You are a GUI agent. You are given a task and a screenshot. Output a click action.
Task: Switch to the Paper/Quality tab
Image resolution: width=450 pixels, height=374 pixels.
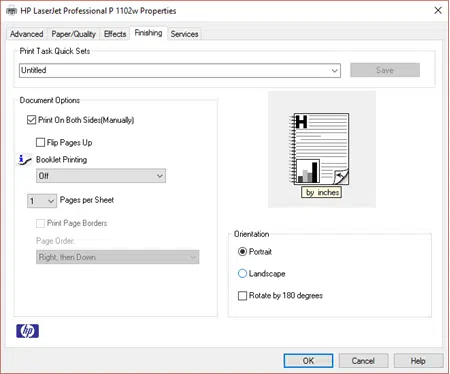(x=74, y=34)
